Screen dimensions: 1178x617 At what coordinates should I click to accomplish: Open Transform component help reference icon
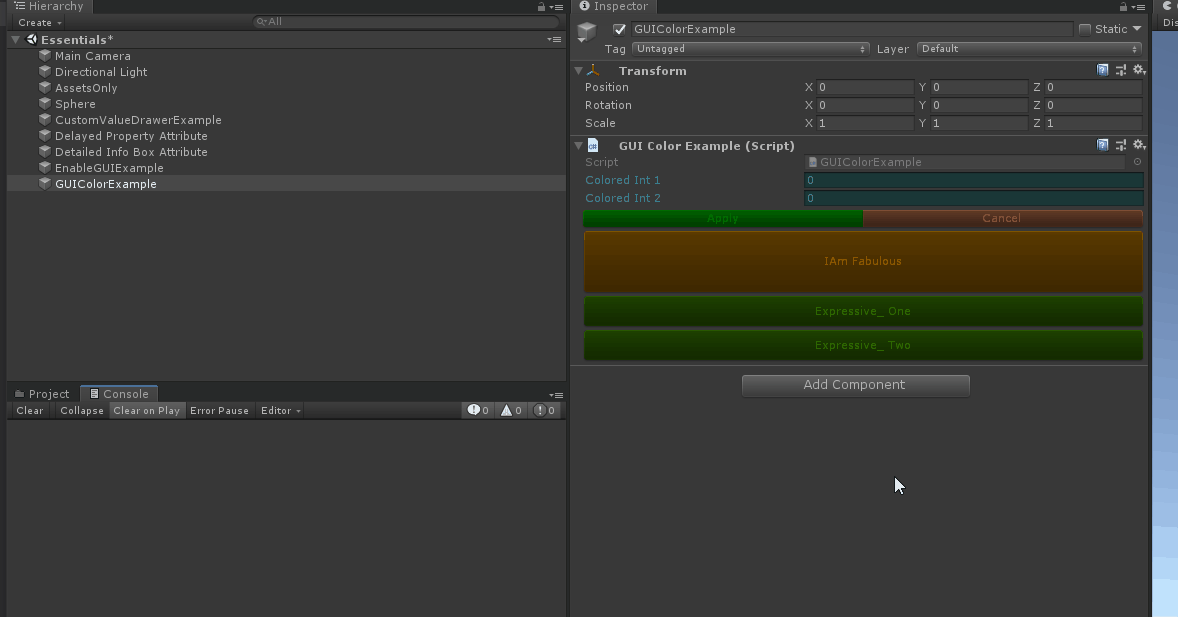click(x=1103, y=71)
